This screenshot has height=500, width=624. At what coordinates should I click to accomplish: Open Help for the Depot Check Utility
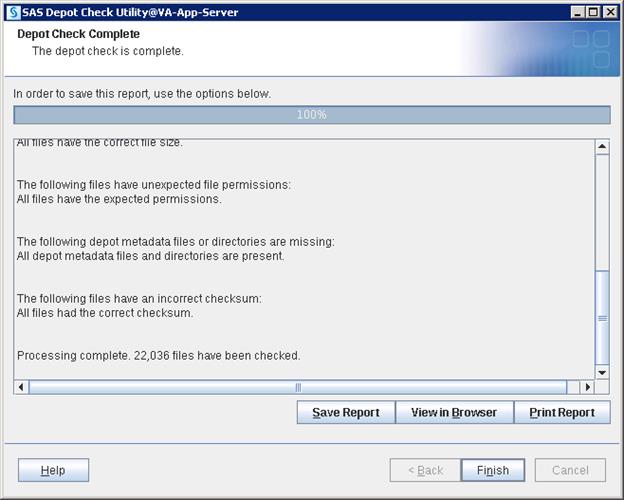(53, 470)
